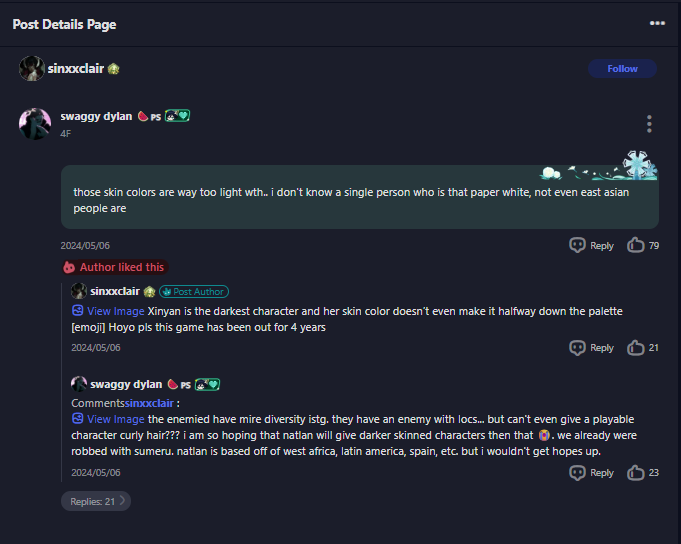
Task: Like sinxxclair's reply with 21 likes
Action: click(635, 347)
